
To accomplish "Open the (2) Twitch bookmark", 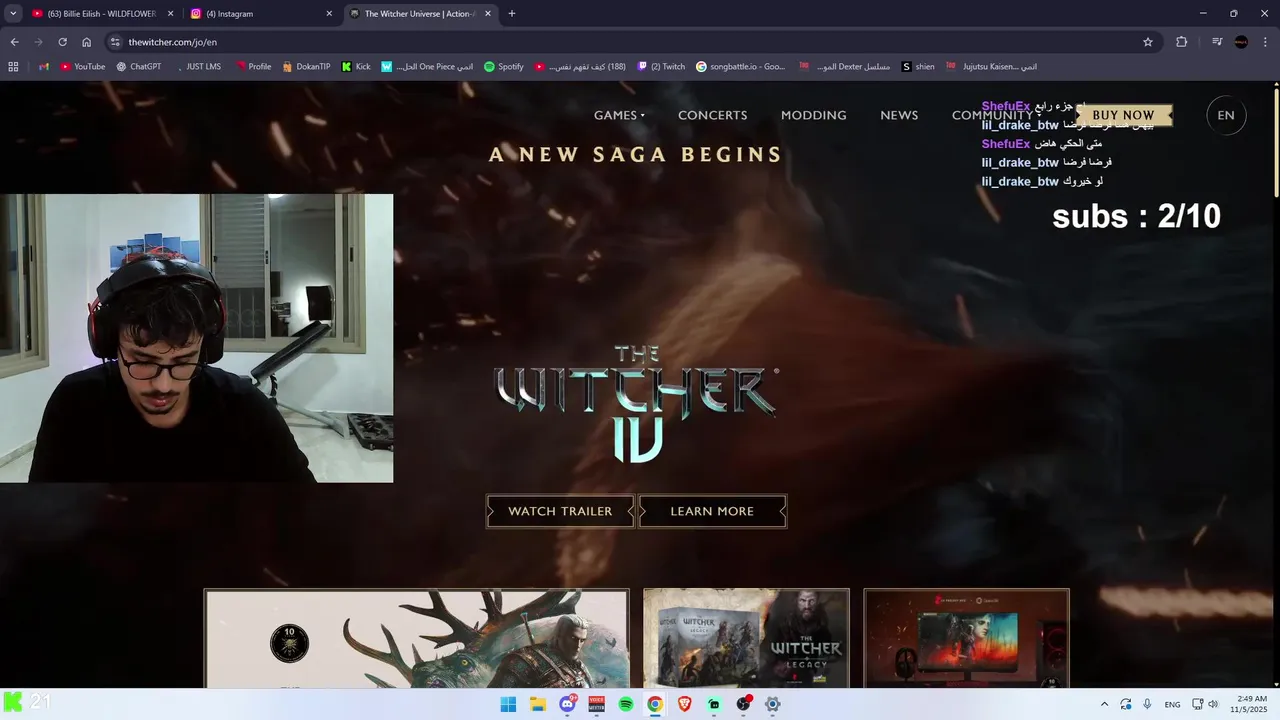I will tap(661, 66).
